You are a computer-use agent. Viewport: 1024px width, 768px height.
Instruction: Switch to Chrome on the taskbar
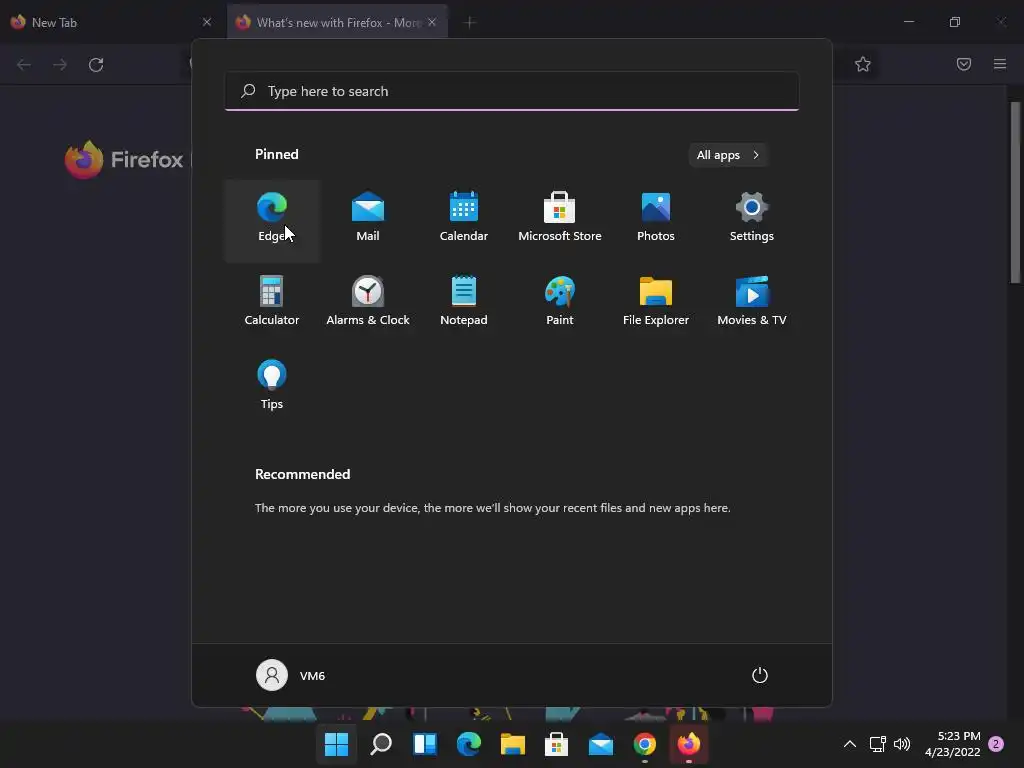[645, 744]
